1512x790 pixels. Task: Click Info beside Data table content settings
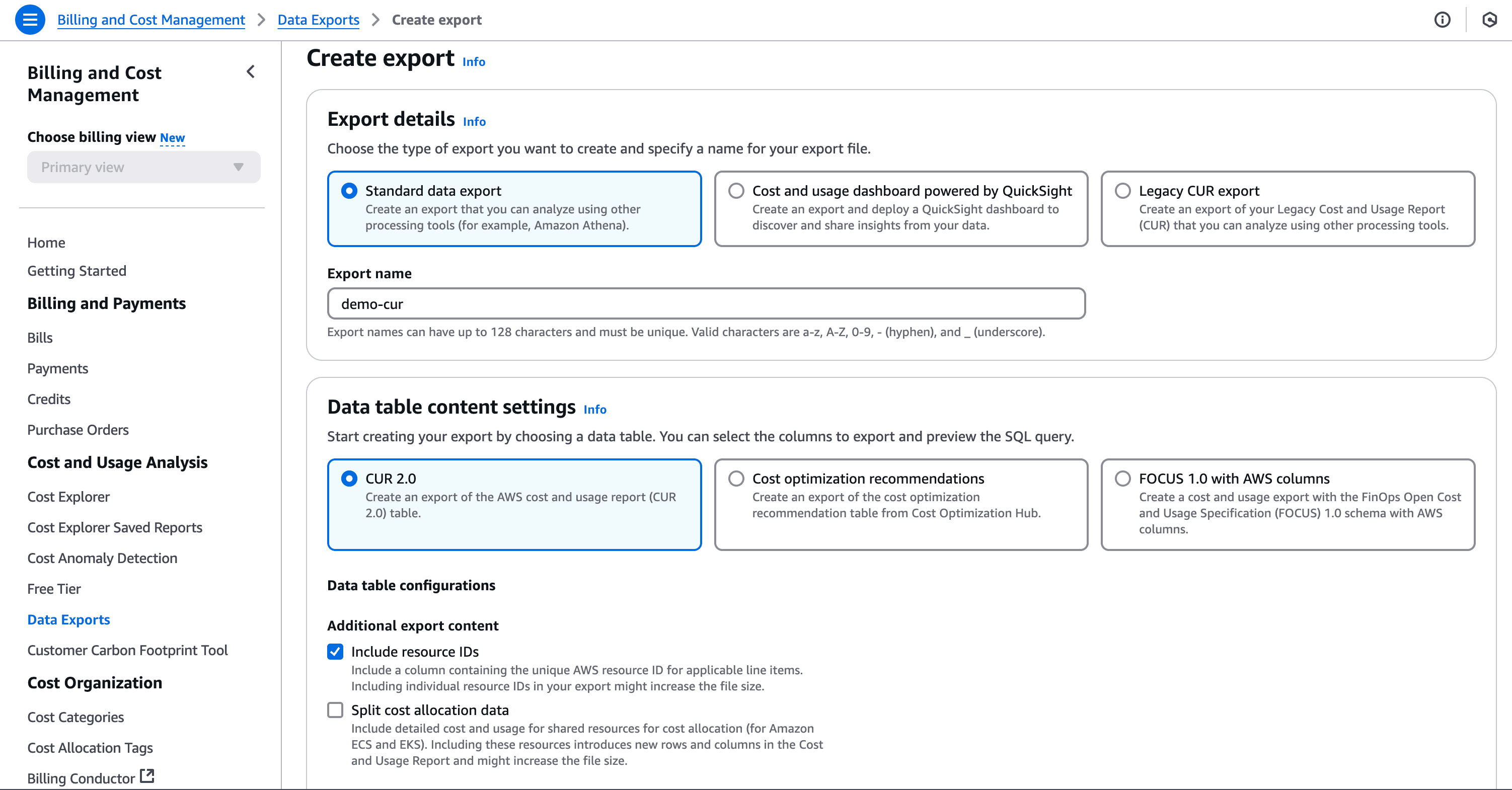coord(594,410)
